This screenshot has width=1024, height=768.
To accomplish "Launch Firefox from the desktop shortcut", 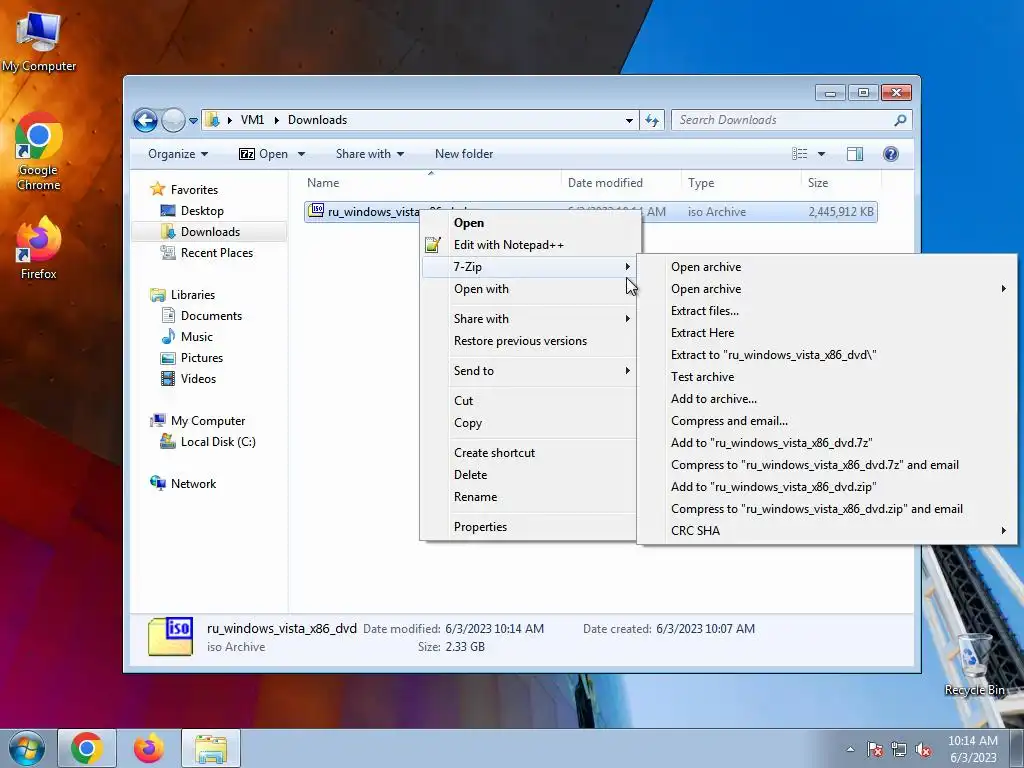I will pyautogui.click(x=39, y=248).
